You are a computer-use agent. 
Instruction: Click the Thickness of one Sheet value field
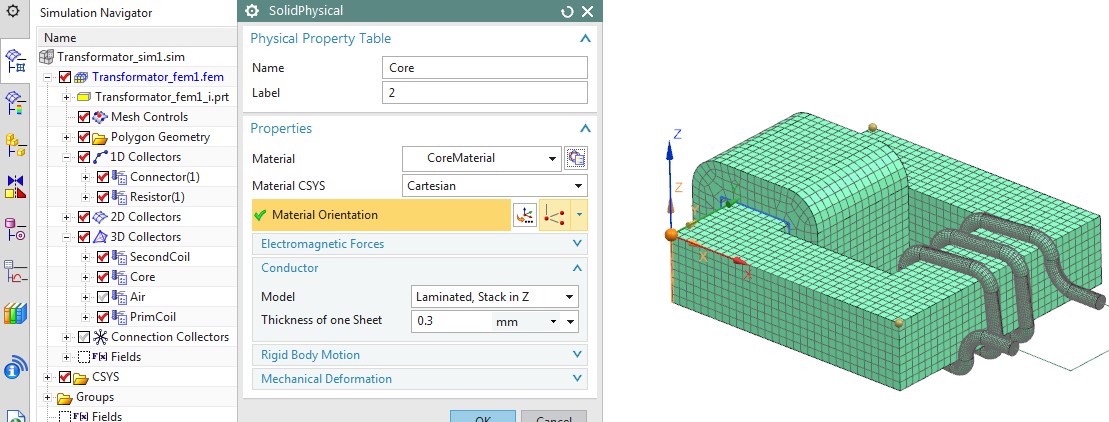click(450, 322)
